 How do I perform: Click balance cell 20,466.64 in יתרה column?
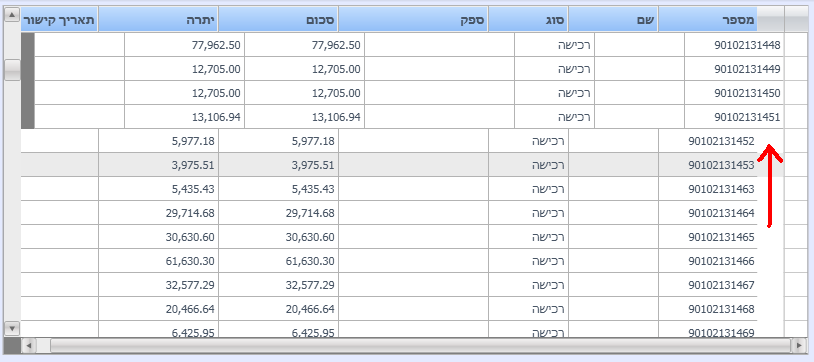158,310
